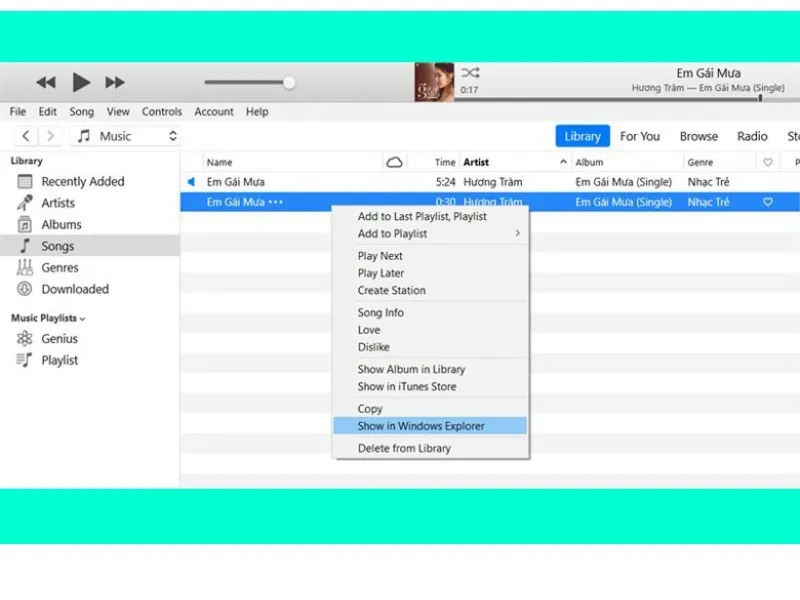
Task: Sort by the Genre column header
Action: point(700,162)
